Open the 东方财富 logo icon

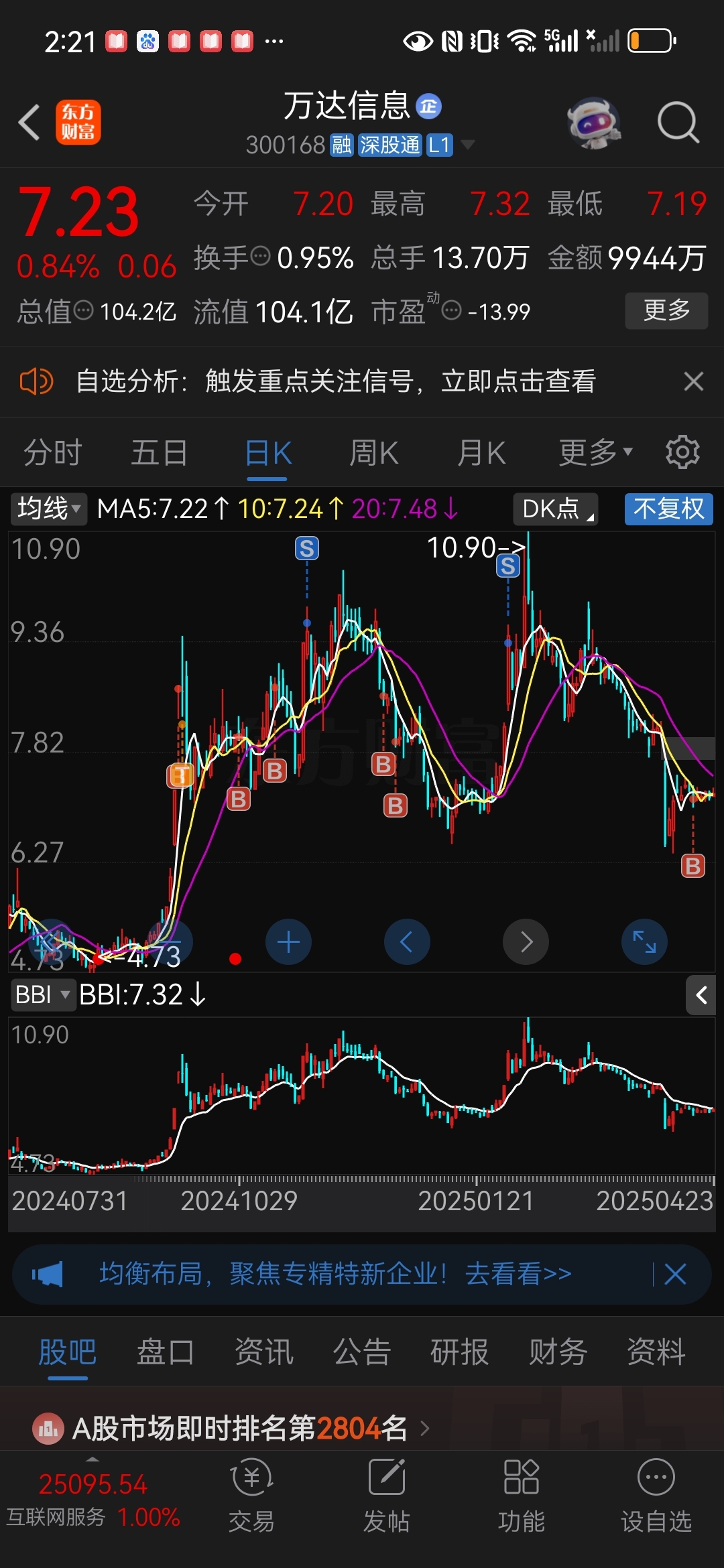click(x=78, y=123)
